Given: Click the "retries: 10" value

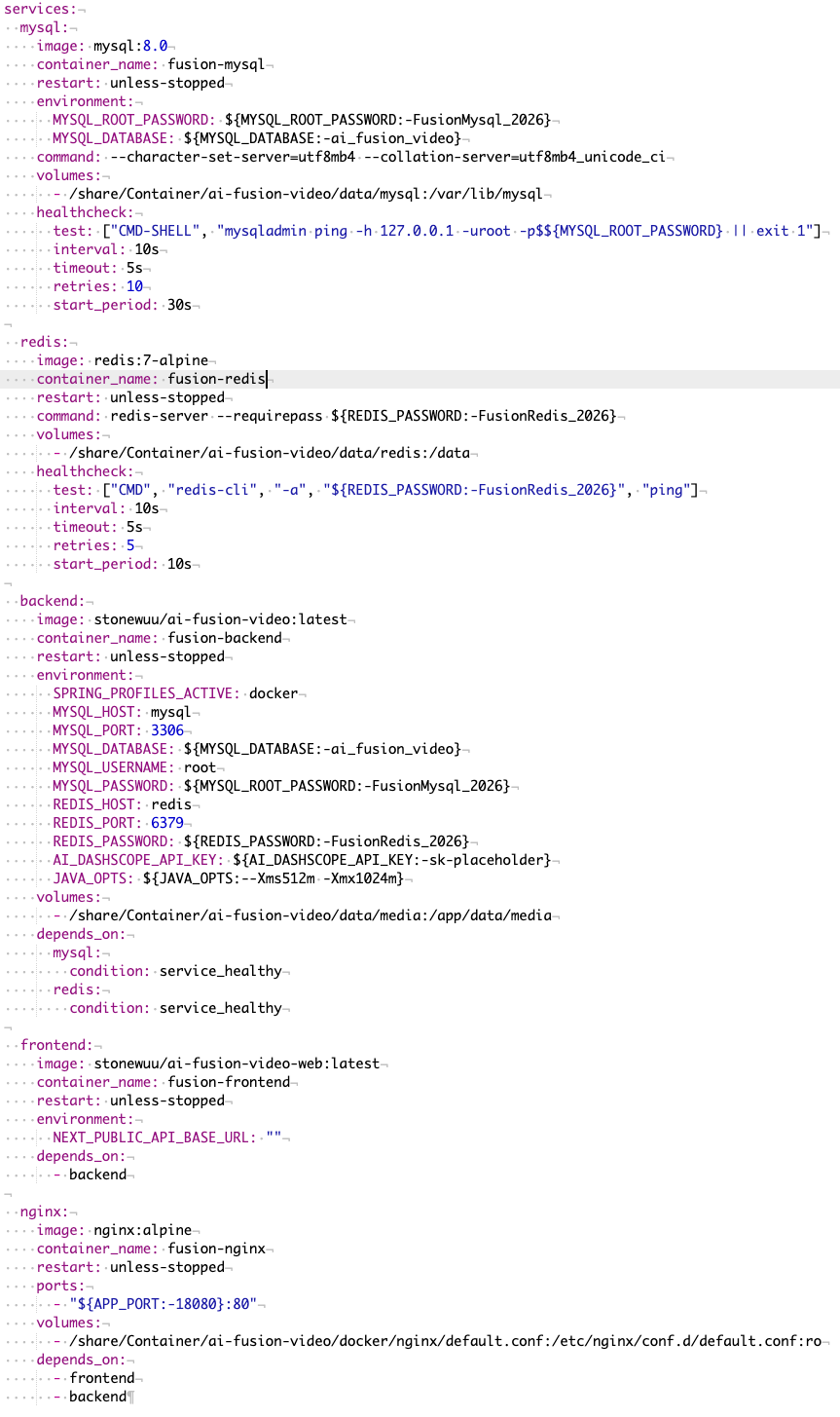Looking at the screenshot, I should pyautogui.click(x=134, y=286).
